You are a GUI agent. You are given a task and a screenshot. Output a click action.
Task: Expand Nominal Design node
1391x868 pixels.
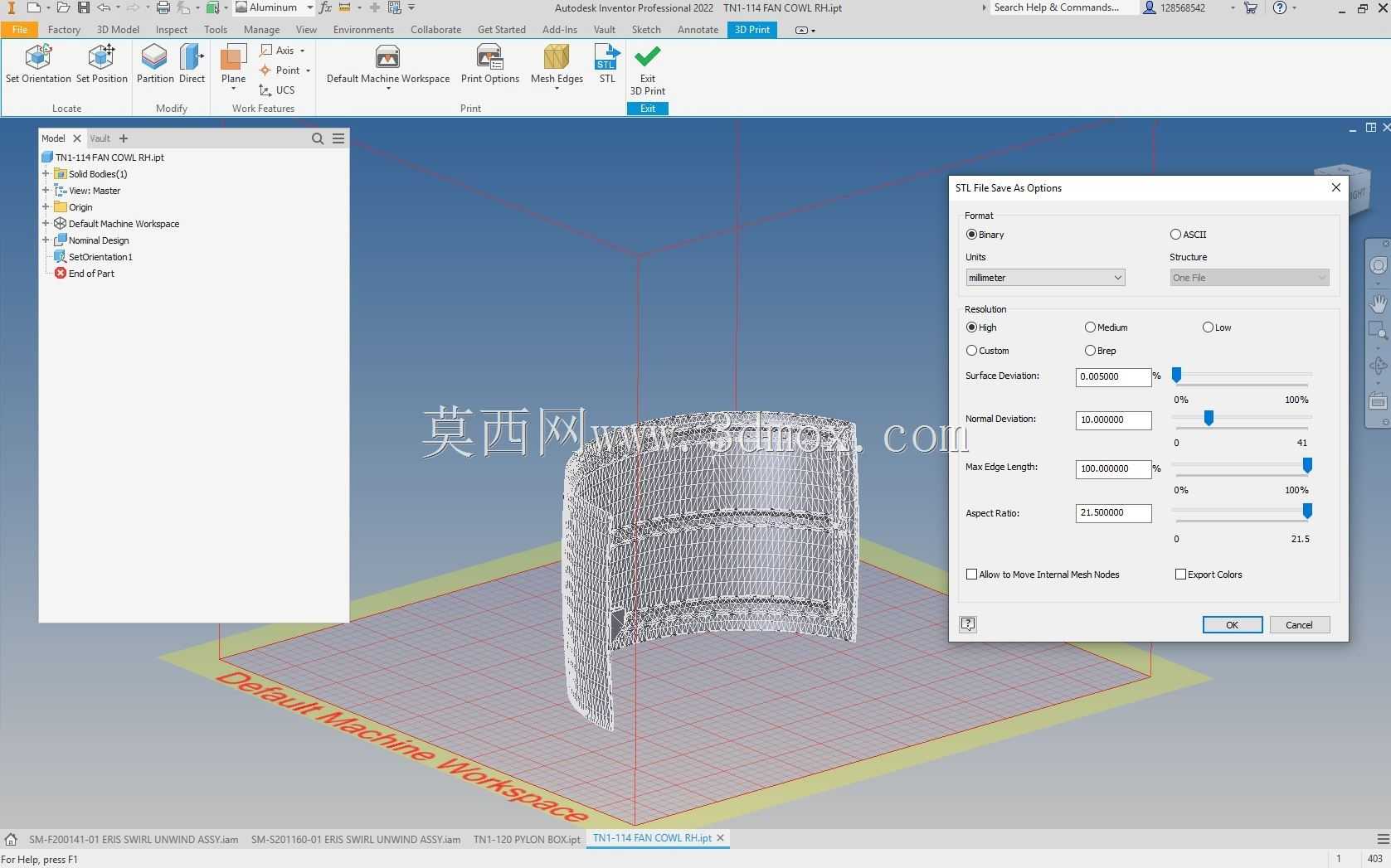click(x=46, y=240)
